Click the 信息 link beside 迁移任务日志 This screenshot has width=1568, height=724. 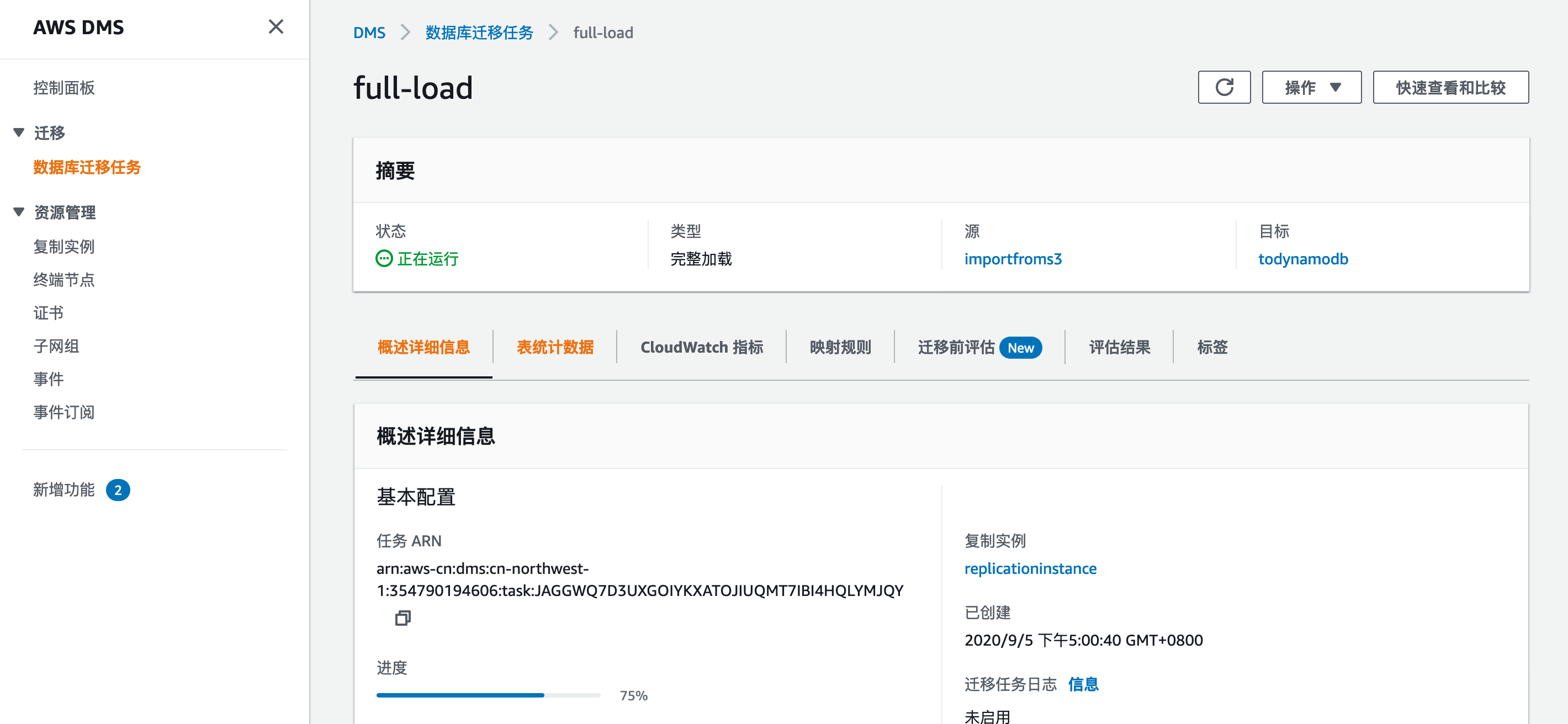click(x=1083, y=684)
